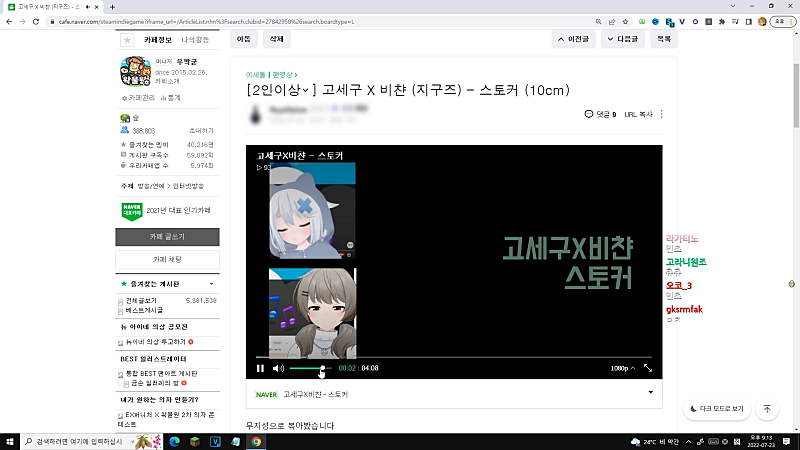The width and height of the screenshot is (800, 450).
Task: Jump back to top of page arrow
Action: [767, 409]
